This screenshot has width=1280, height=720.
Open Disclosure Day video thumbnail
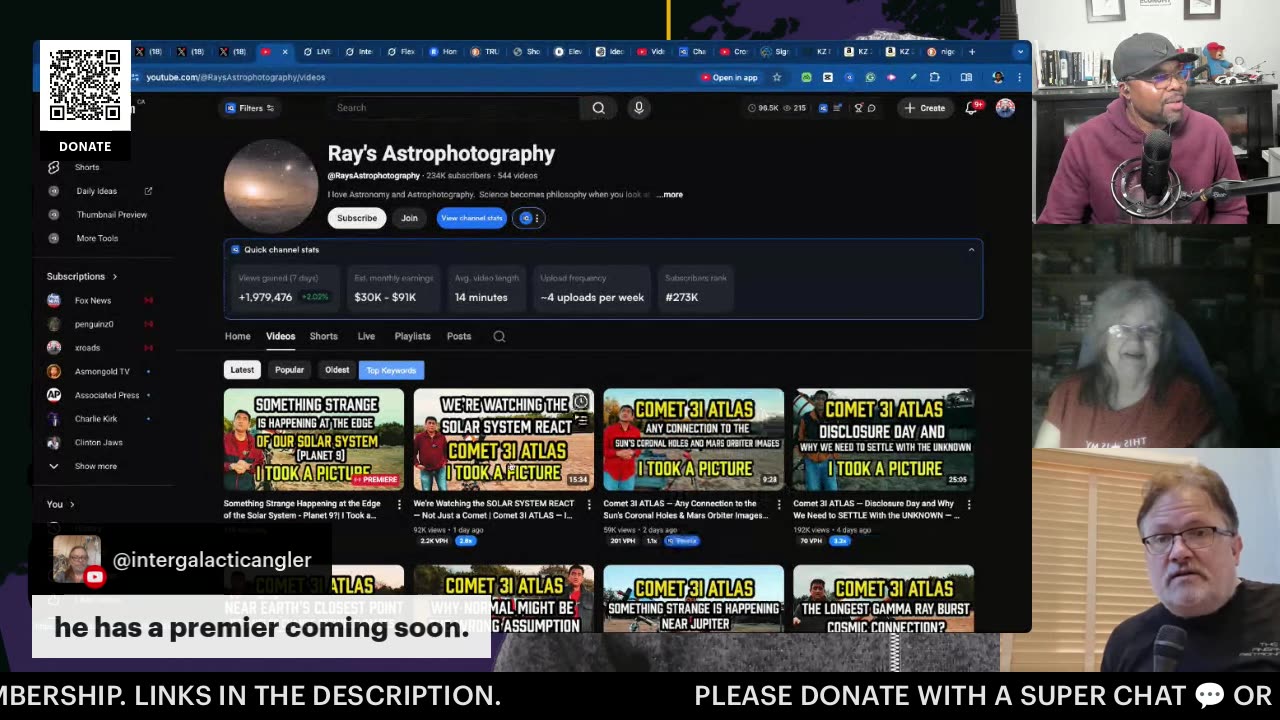pos(883,439)
